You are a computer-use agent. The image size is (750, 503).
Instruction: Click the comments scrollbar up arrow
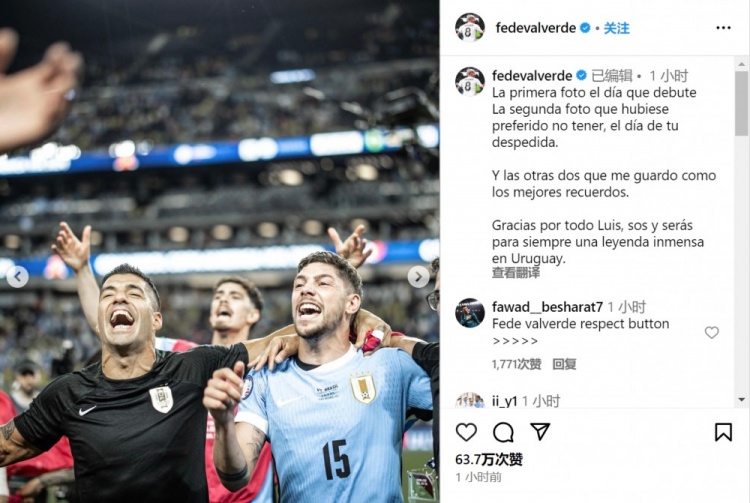741,64
